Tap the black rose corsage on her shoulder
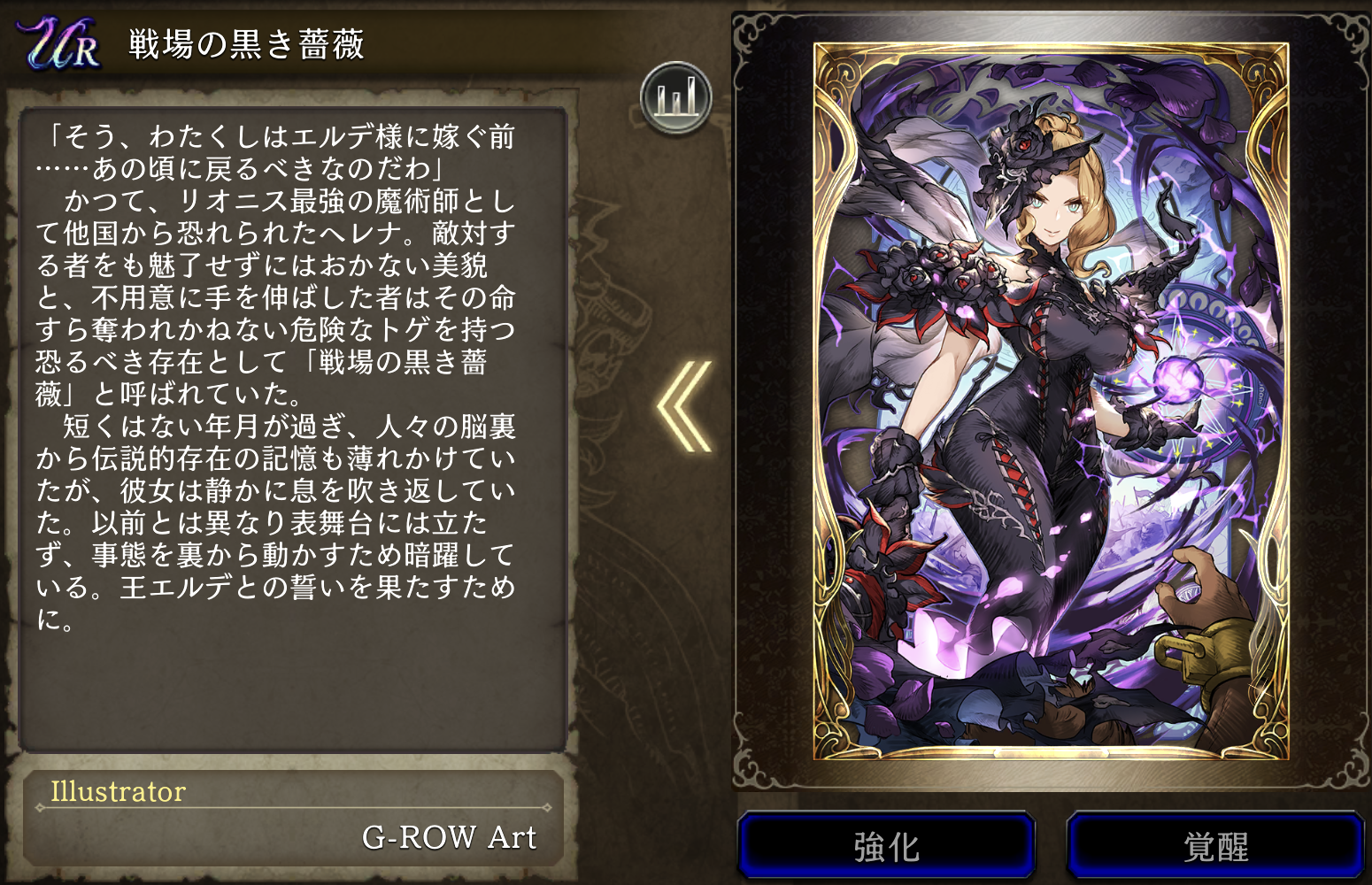The height and width of the screenshot is (885, 1372). (x=938, y=274)
